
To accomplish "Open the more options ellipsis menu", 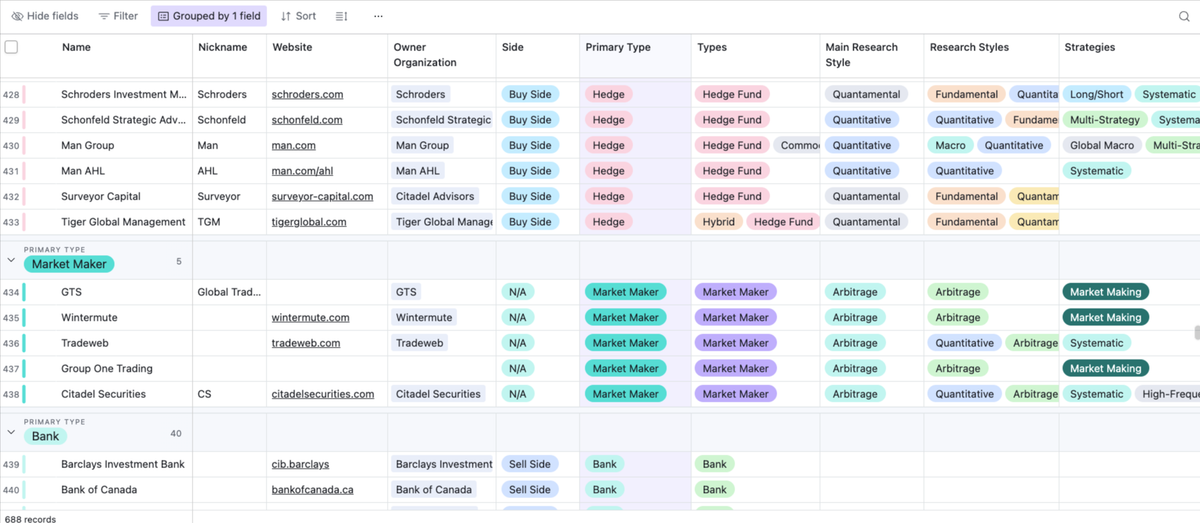I will [378, 16].
